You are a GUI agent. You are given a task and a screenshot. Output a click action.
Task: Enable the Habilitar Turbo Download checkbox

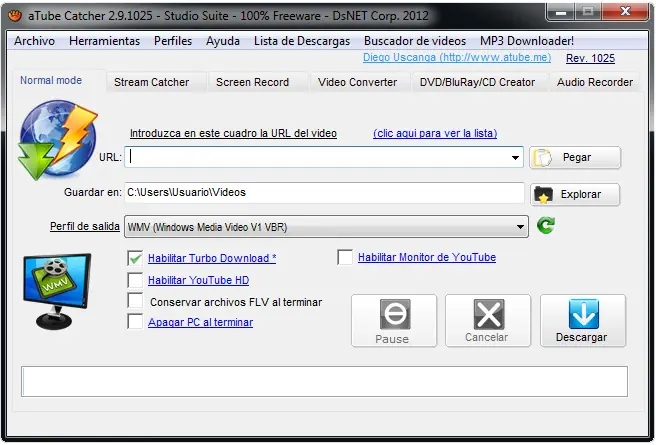tap(135, 258)
